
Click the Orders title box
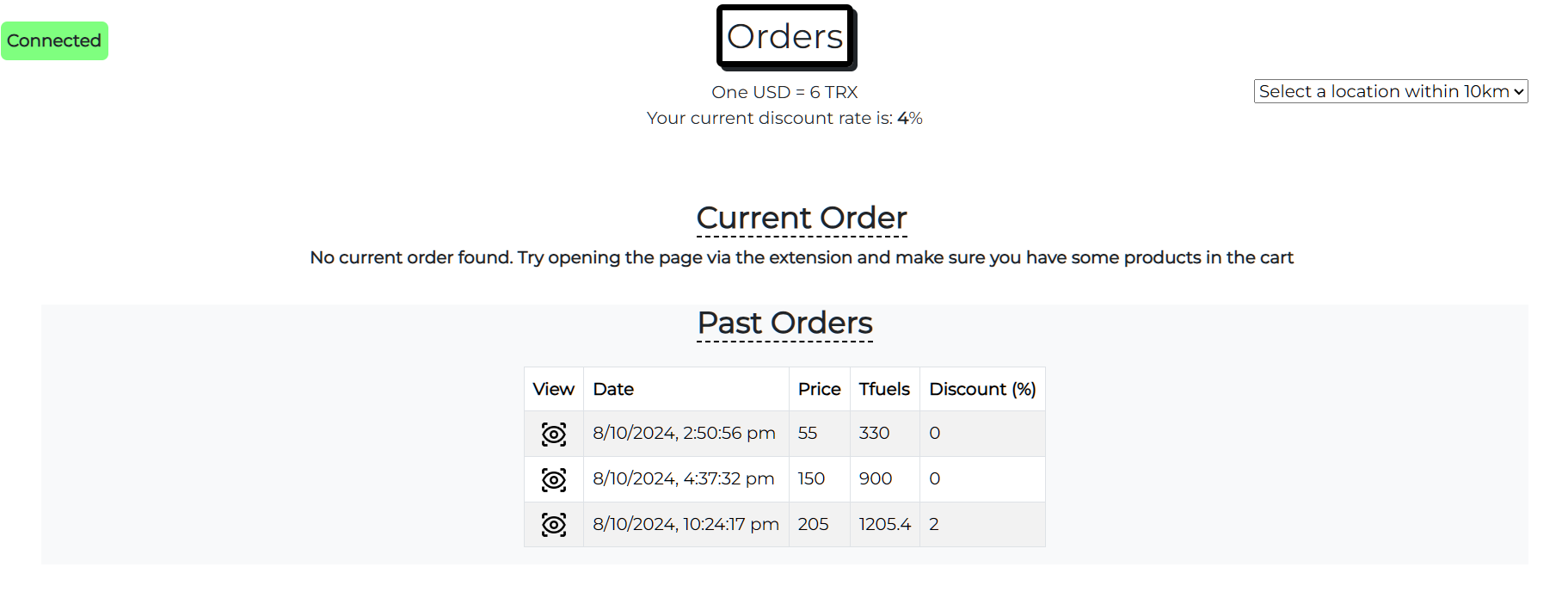[785, 37]
